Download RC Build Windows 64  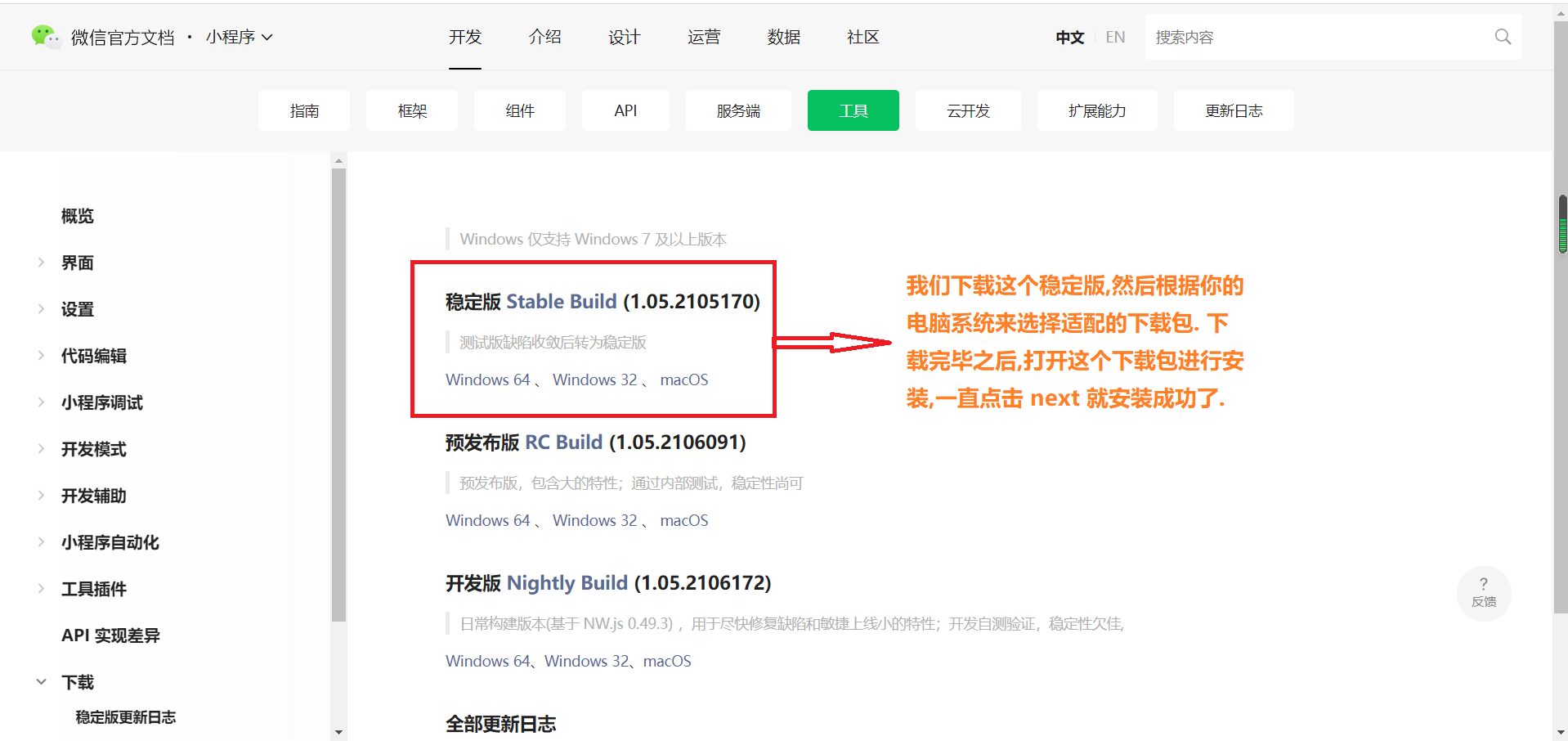pos(488,520)
